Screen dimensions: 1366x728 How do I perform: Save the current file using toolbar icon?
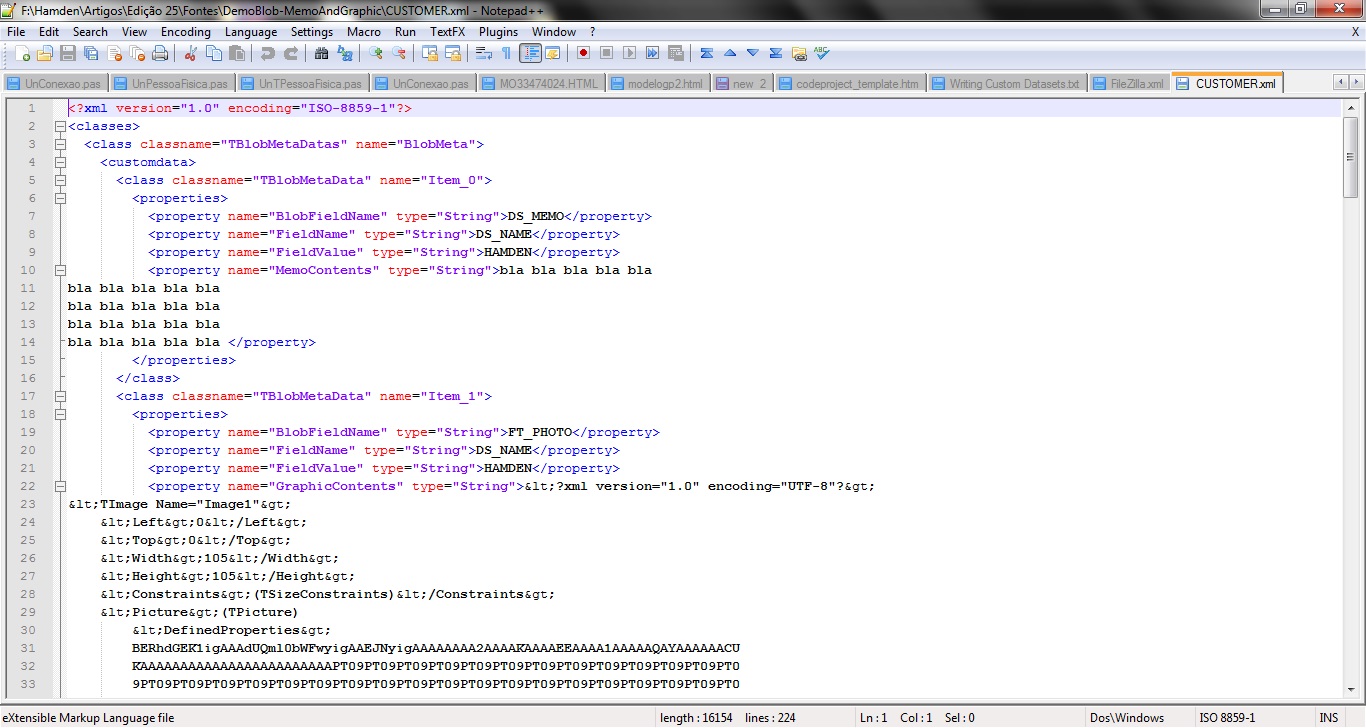(68, 53)
